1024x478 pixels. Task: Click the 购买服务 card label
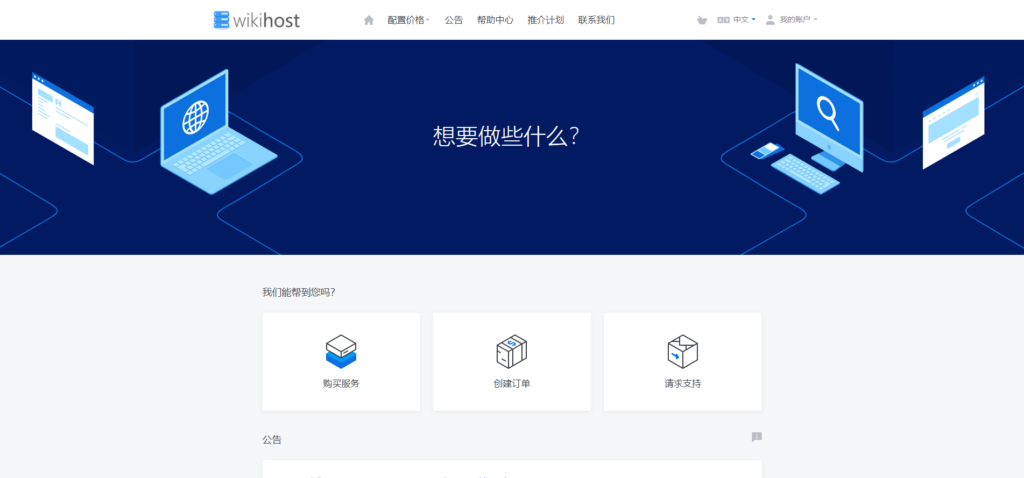341,384
